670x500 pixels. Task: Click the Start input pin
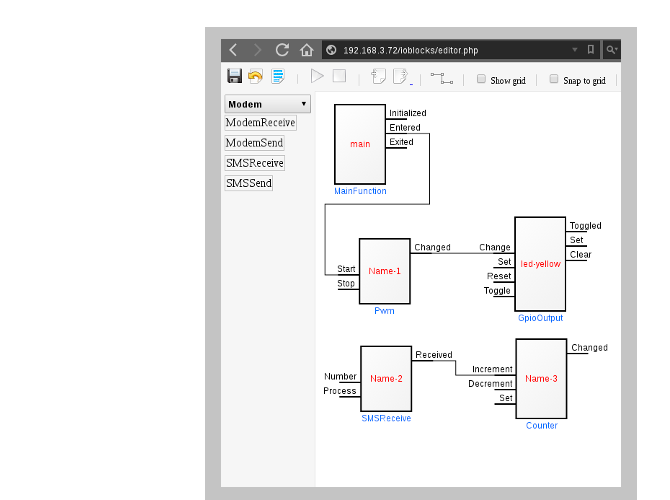click(347, 269)
